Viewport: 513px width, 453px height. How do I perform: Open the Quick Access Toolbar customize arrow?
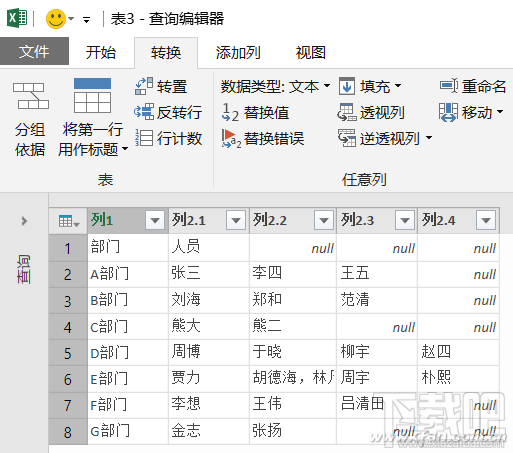click(x=87, y=20)
